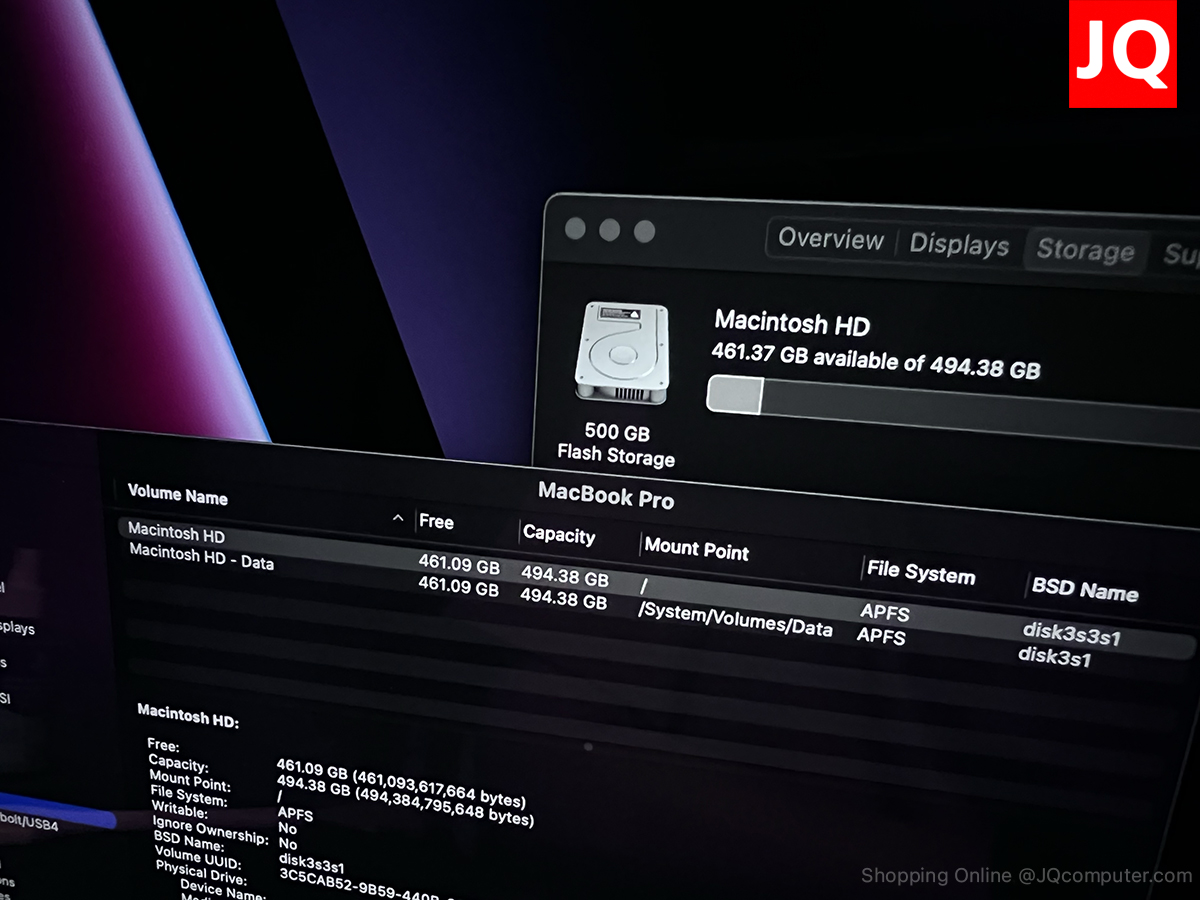Minimize the About This Mac window
1200x900 pixels.
[610, 230]
